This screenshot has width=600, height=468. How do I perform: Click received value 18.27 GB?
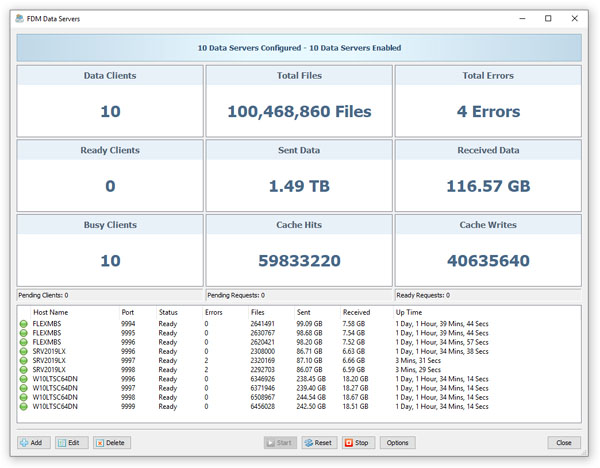[355, 388]
